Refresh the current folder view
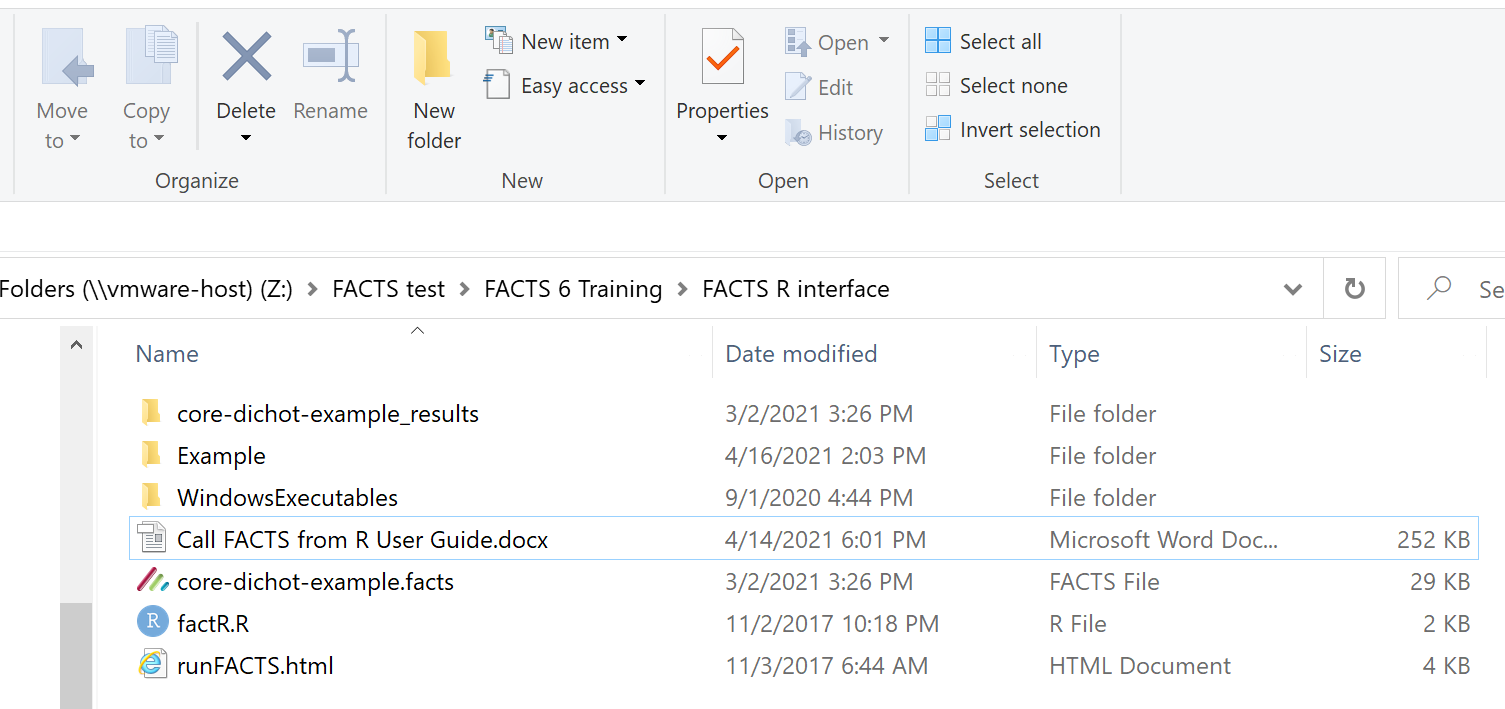 click(x=1354, y=289)
